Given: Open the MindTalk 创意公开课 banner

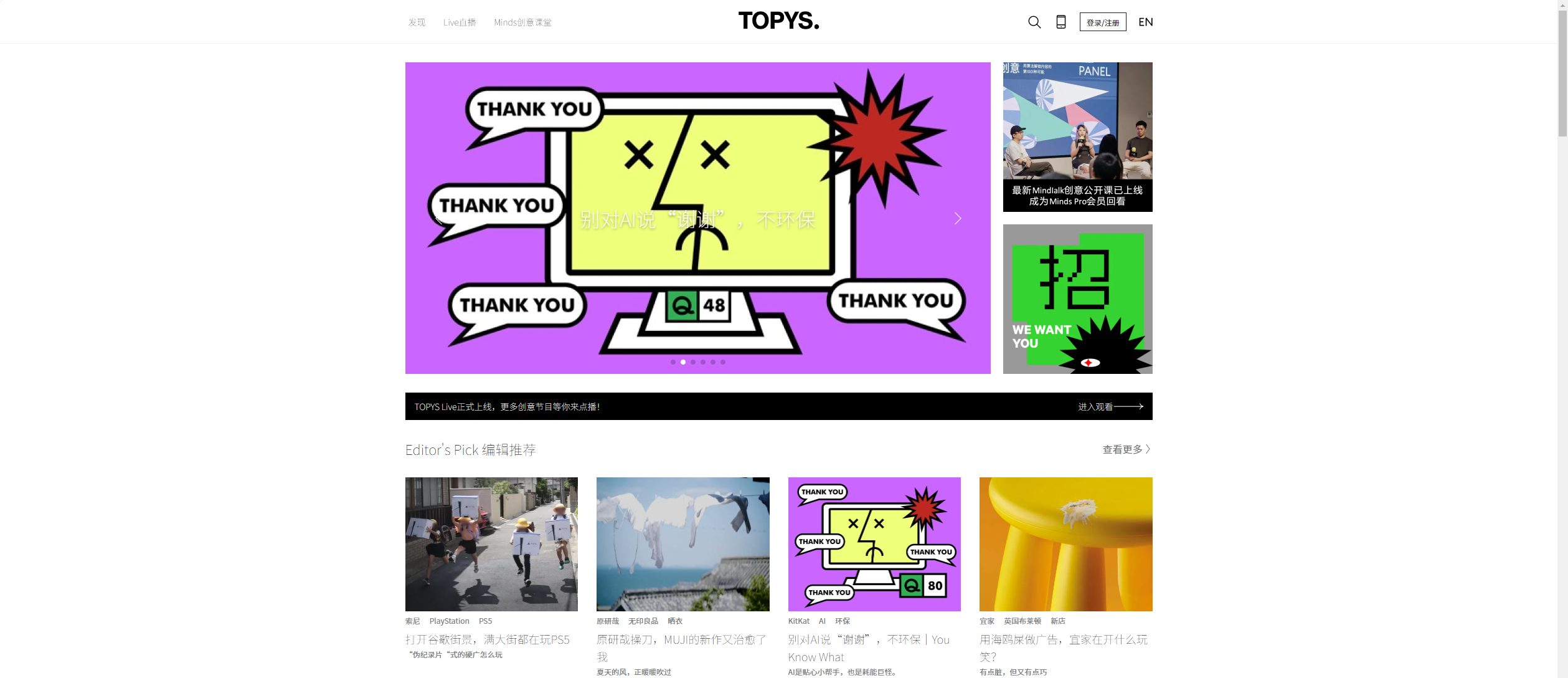Looking at the screenshot, I should 1077,136.
